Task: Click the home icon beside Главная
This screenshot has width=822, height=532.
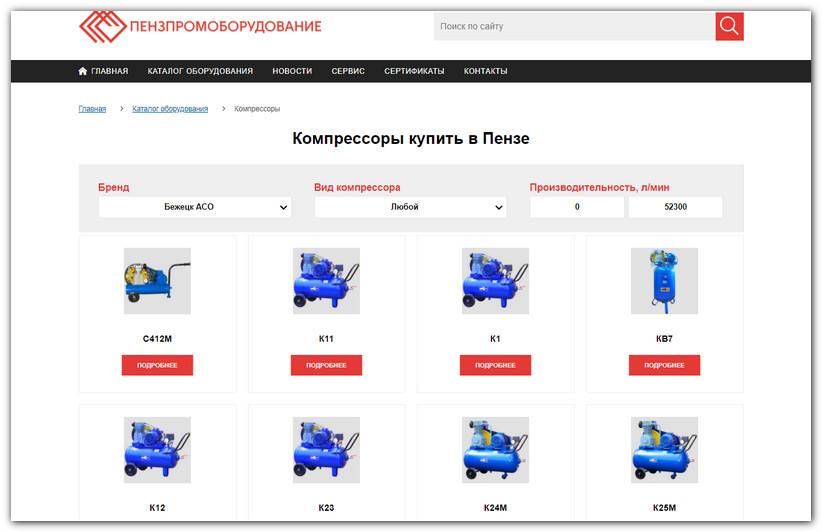Action: (x=83, y=71)
